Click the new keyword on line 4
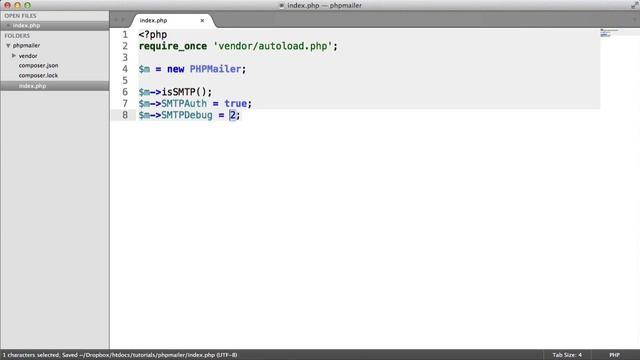Screen dimensions: 640x360 [176, 69]
